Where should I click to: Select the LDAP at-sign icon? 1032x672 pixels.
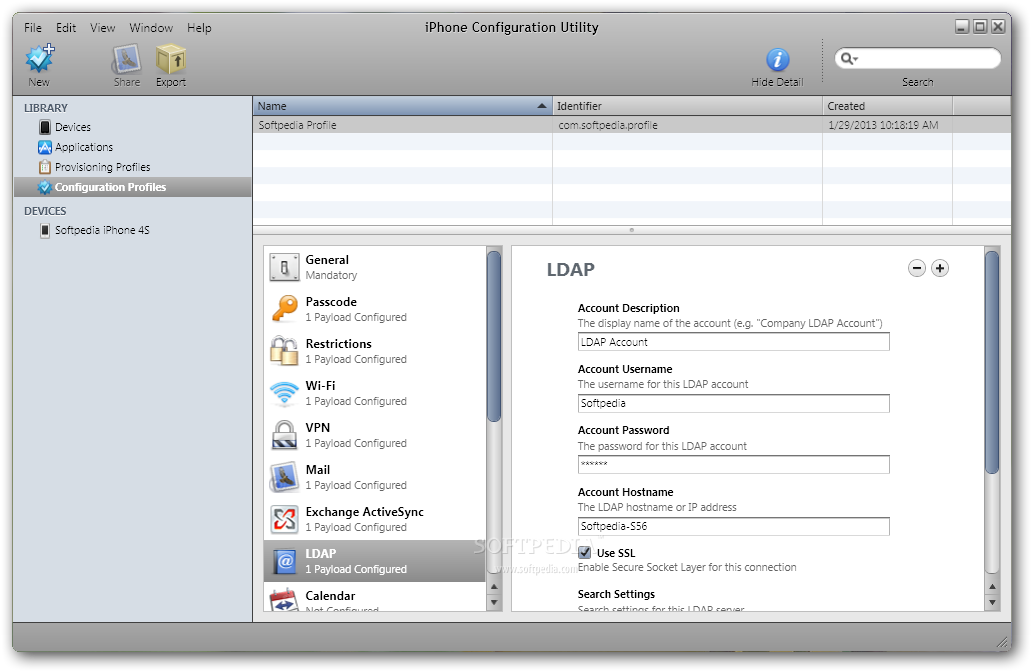[x=284, y=561]
